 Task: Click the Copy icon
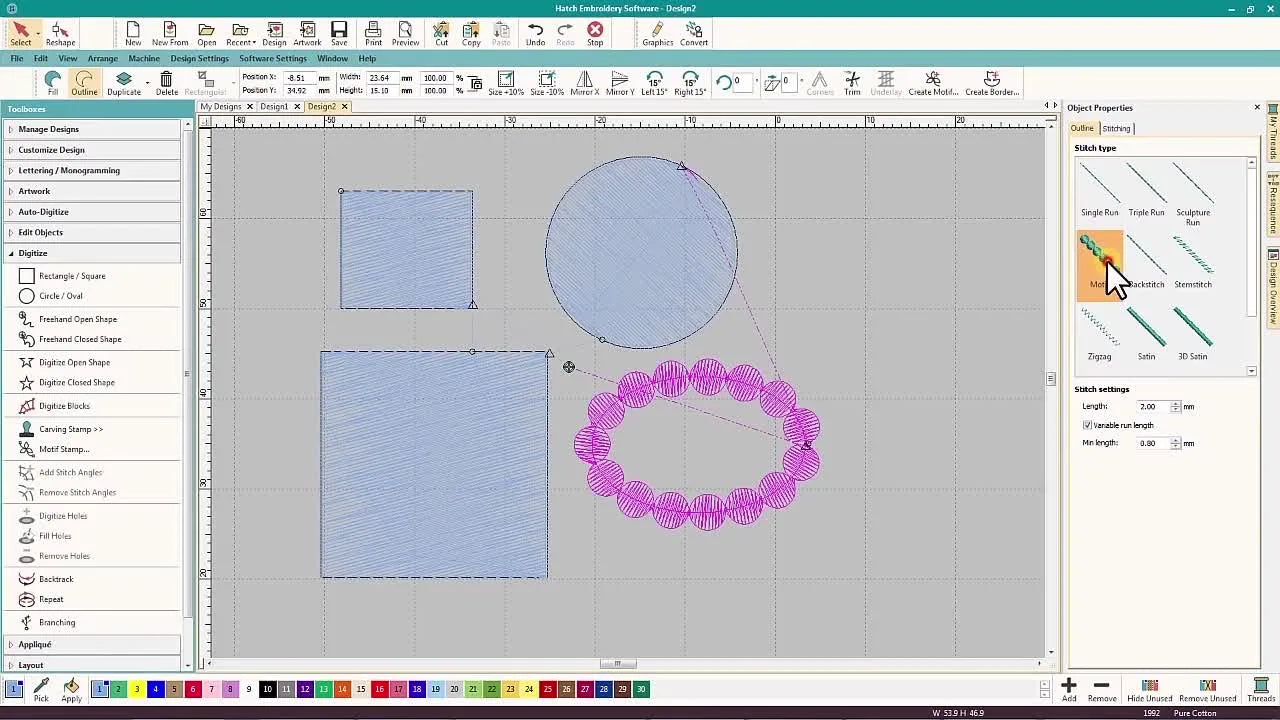[471, 34]
